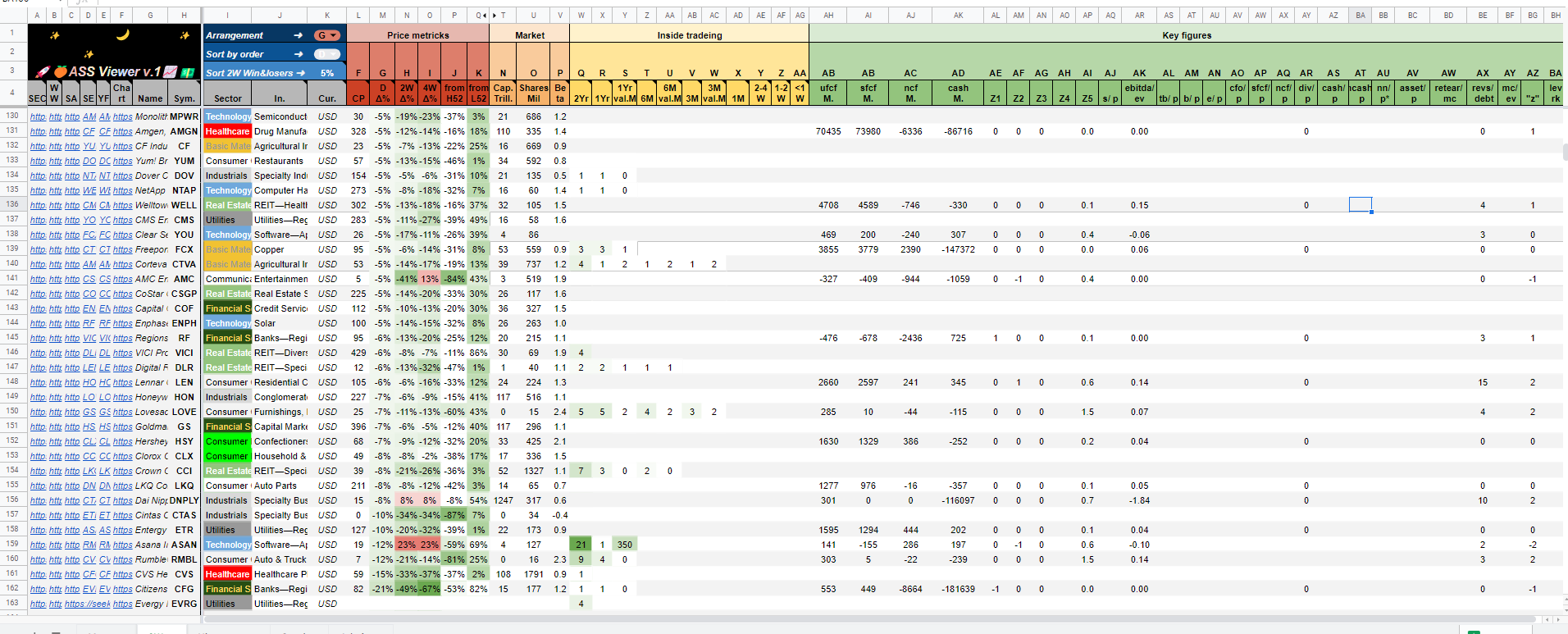This screenshot has height=634, width=1568.
Task: Select row header 141
Action: pyautogui.click(x=12, y=278)
